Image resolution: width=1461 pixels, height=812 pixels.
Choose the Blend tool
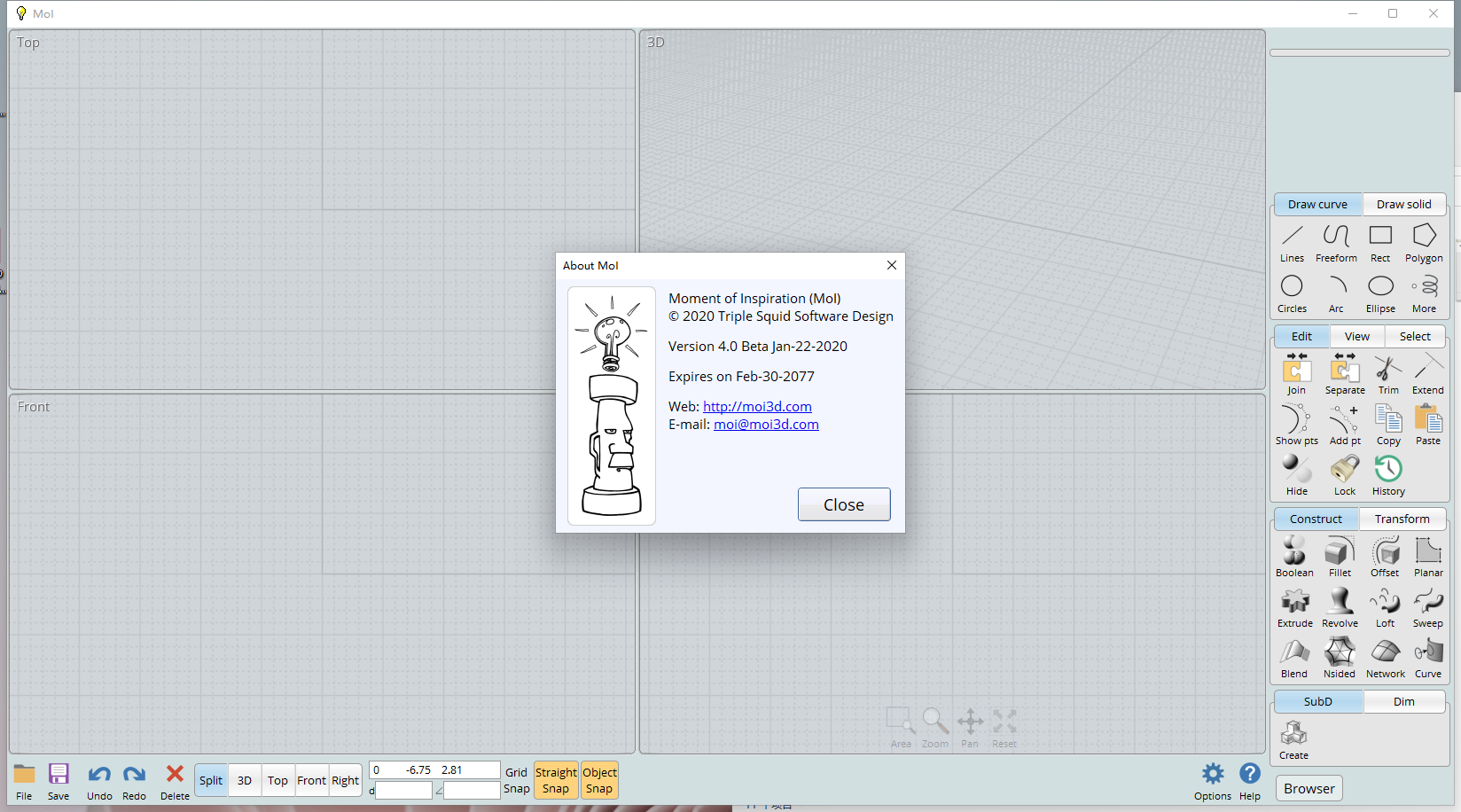click(1294, 658)
